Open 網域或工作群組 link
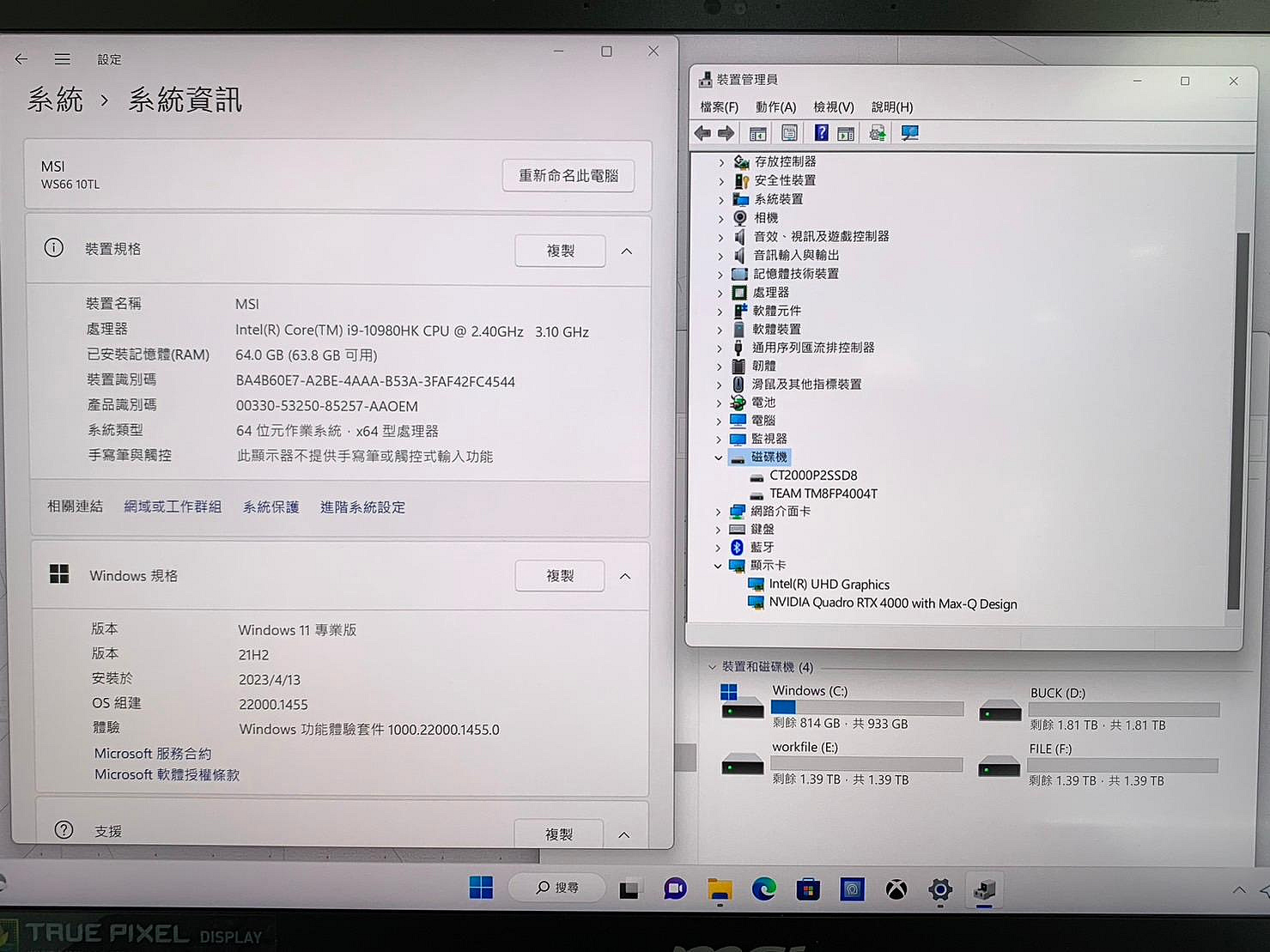The image size is (1270, 952). point(173,506)
